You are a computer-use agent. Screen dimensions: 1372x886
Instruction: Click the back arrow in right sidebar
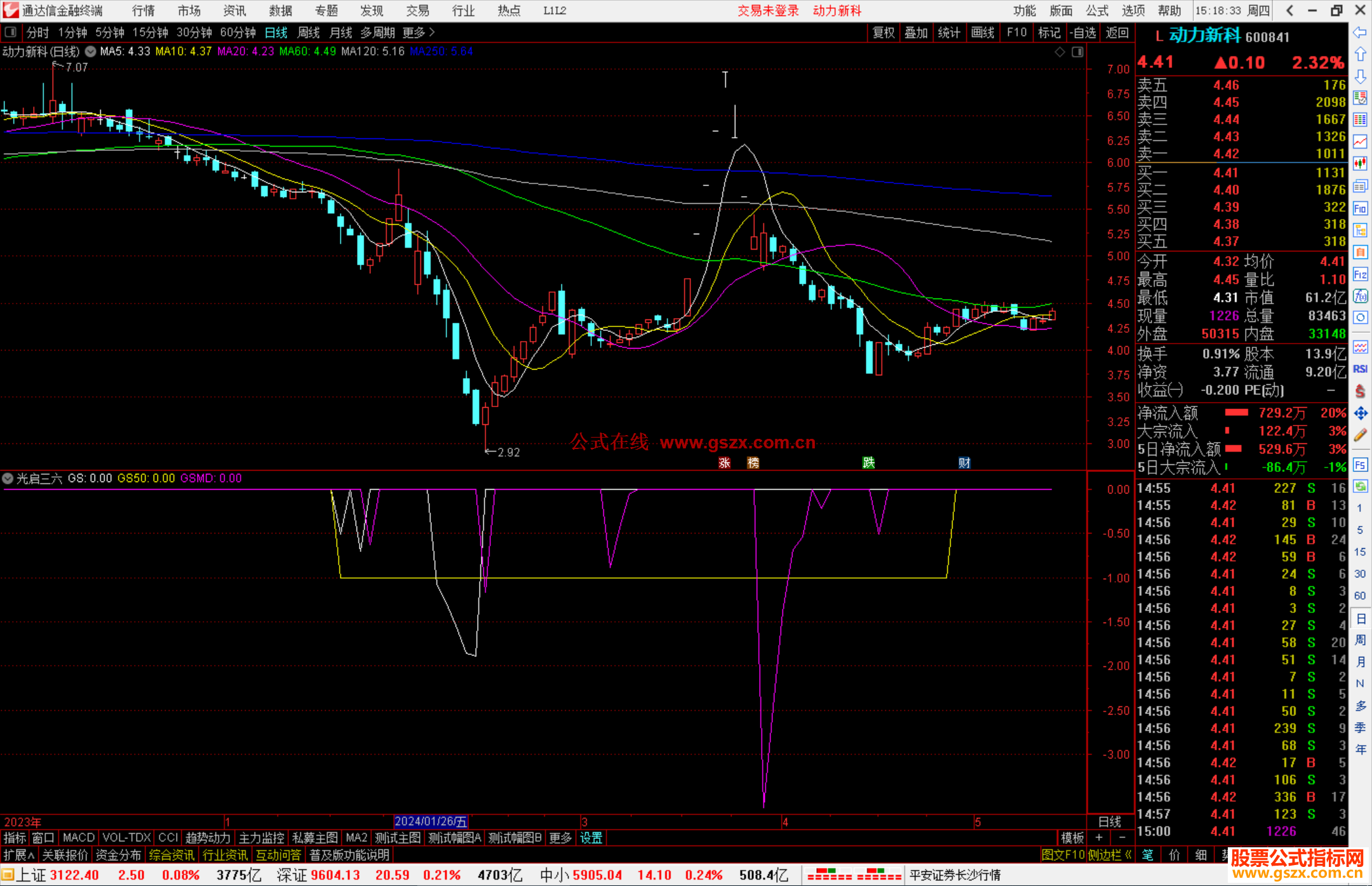tap(1360, 32)
